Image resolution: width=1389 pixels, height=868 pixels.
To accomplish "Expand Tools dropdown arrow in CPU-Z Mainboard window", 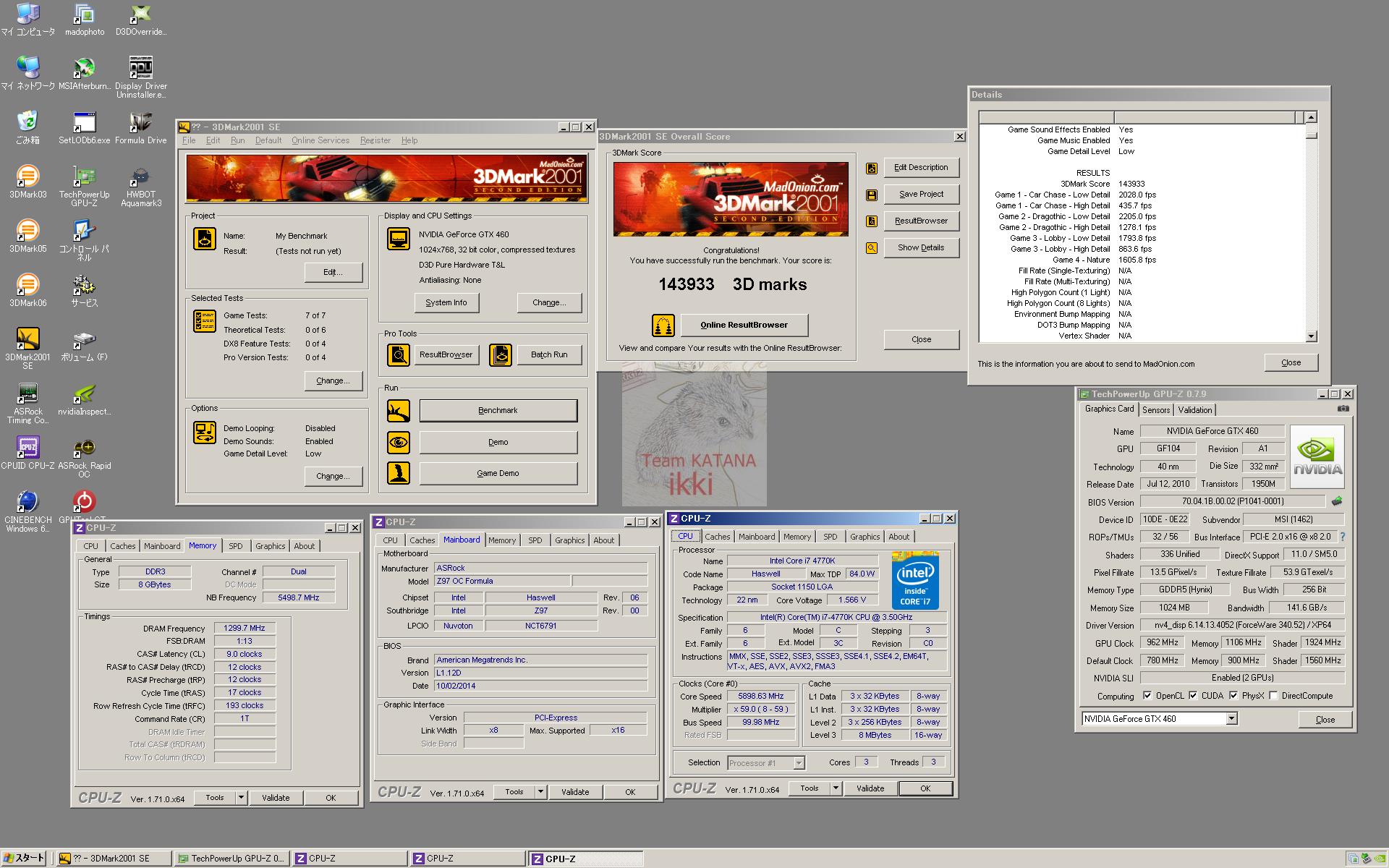I will click(x=540, y=792).
